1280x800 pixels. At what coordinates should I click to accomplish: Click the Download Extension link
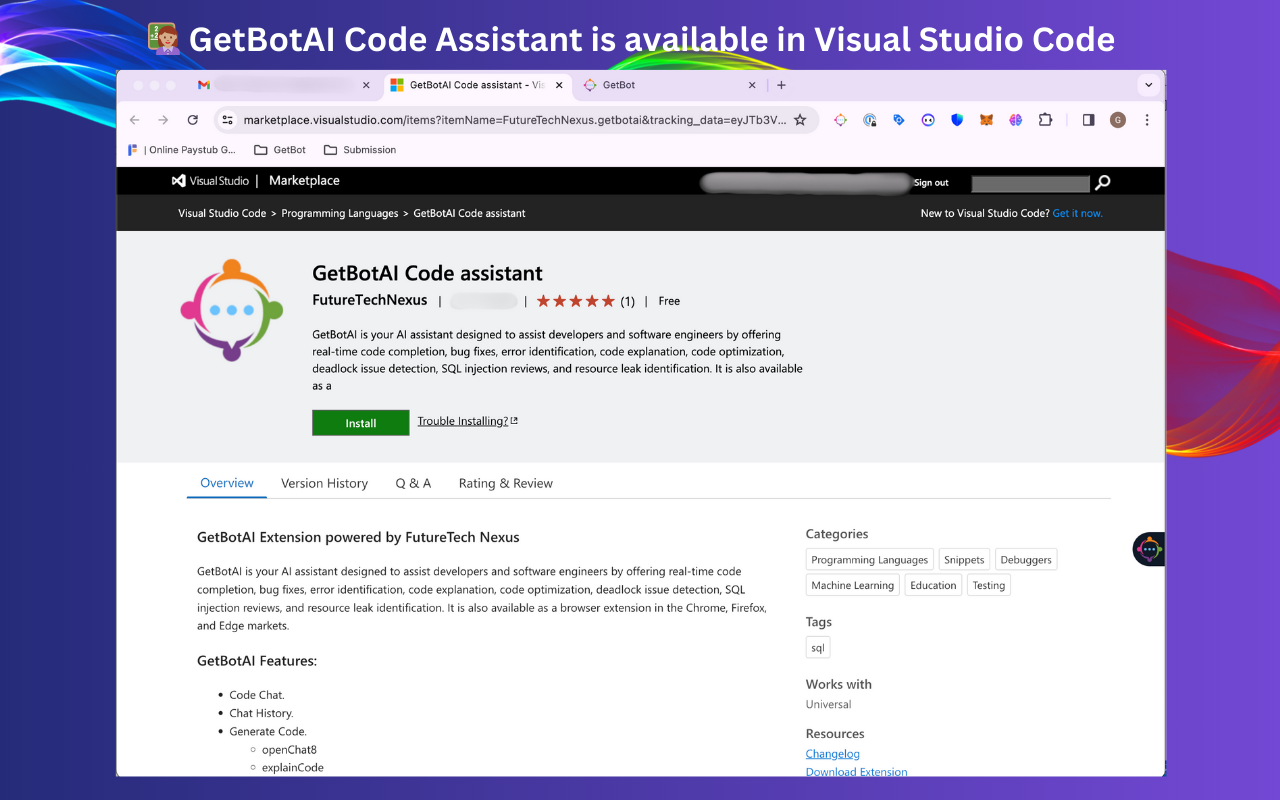(857, 771)
